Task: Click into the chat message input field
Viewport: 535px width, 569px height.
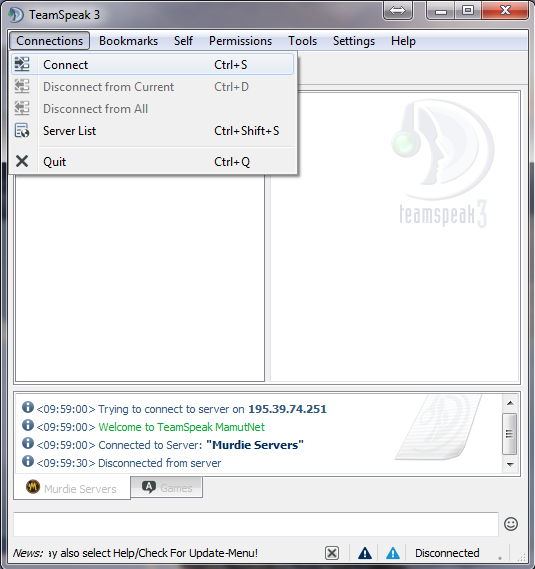Action: click(256, 524)
